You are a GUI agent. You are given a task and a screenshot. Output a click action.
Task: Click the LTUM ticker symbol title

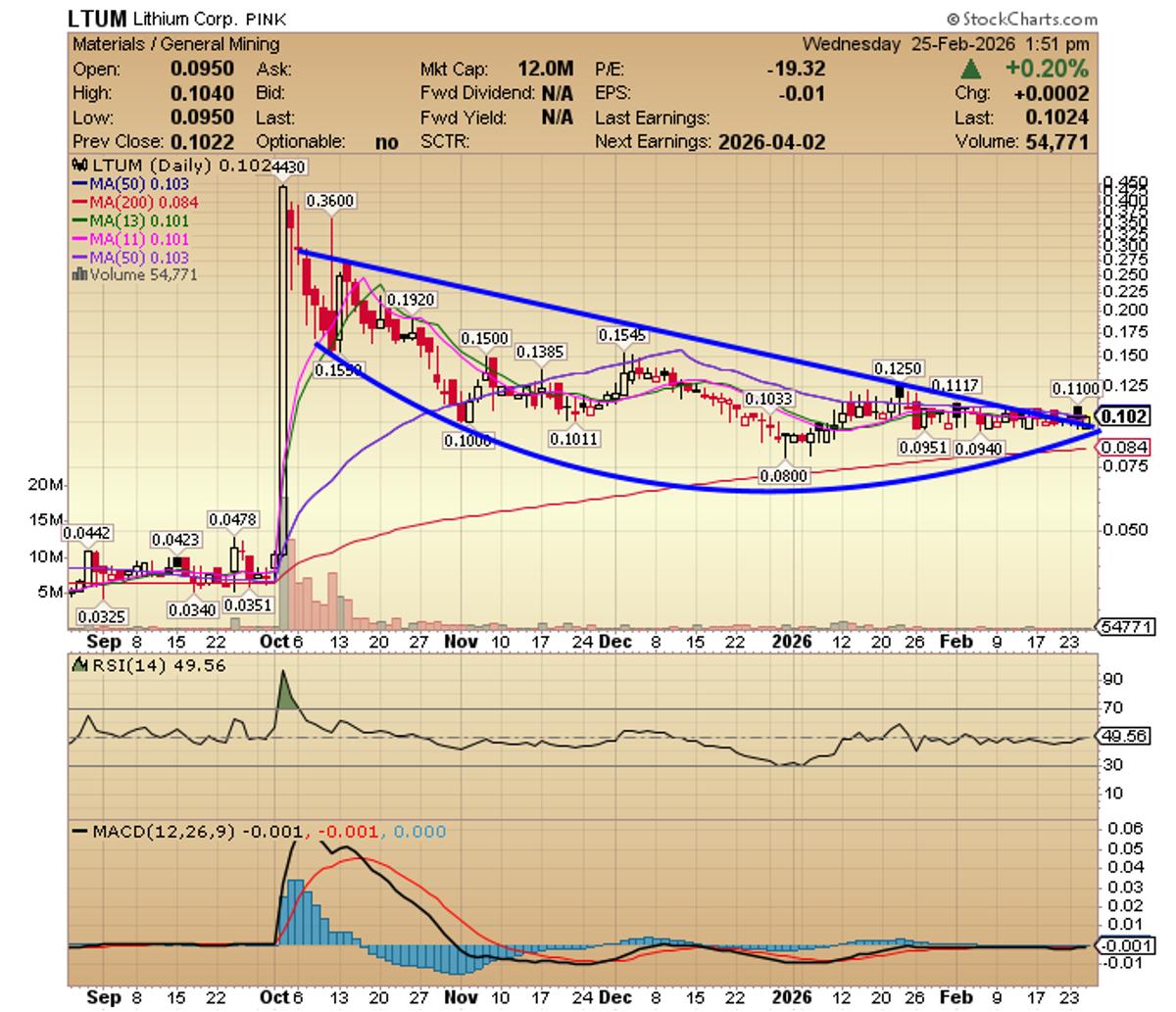[98, 18]
